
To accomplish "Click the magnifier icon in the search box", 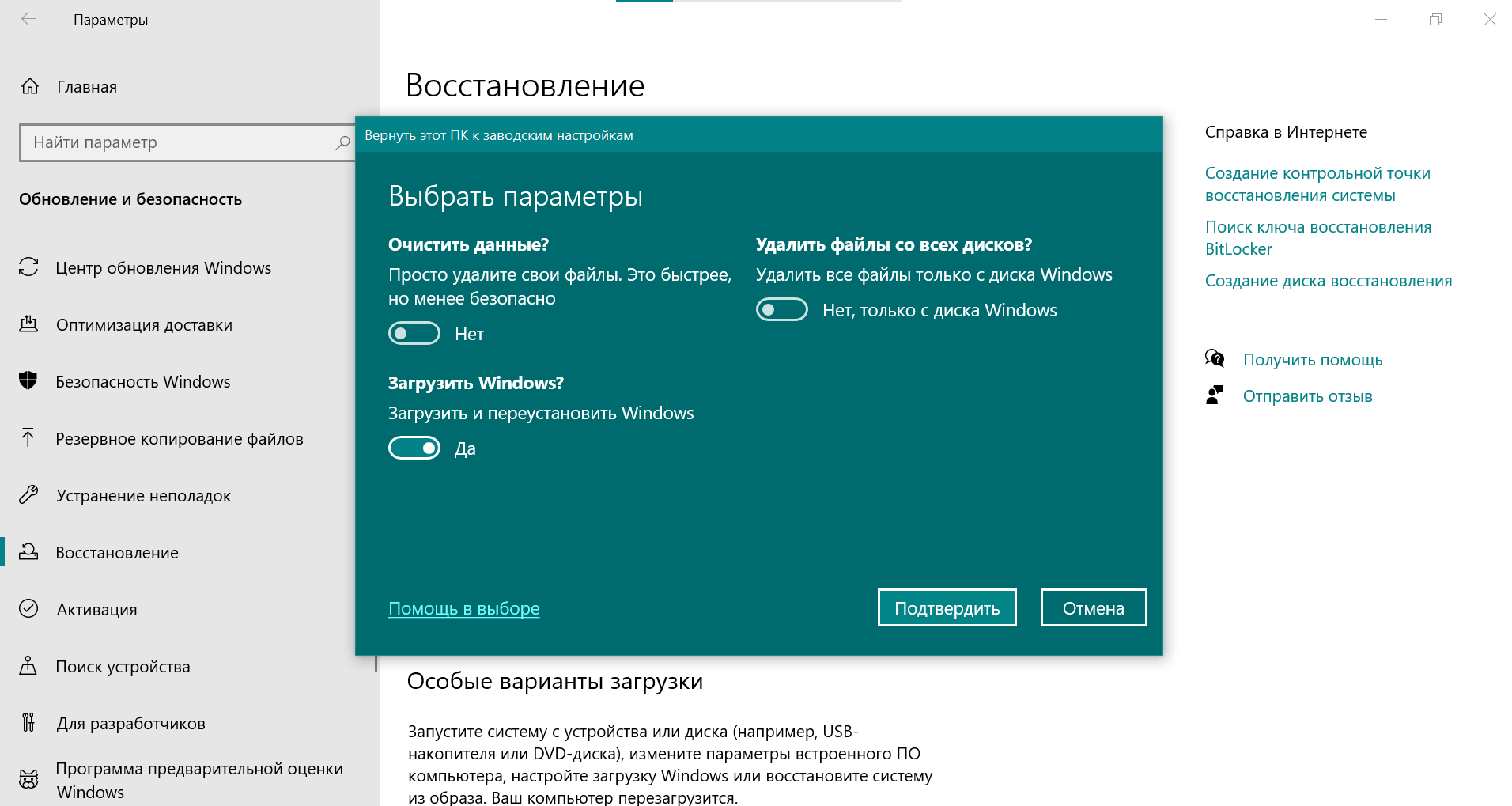I will (342, 142).
